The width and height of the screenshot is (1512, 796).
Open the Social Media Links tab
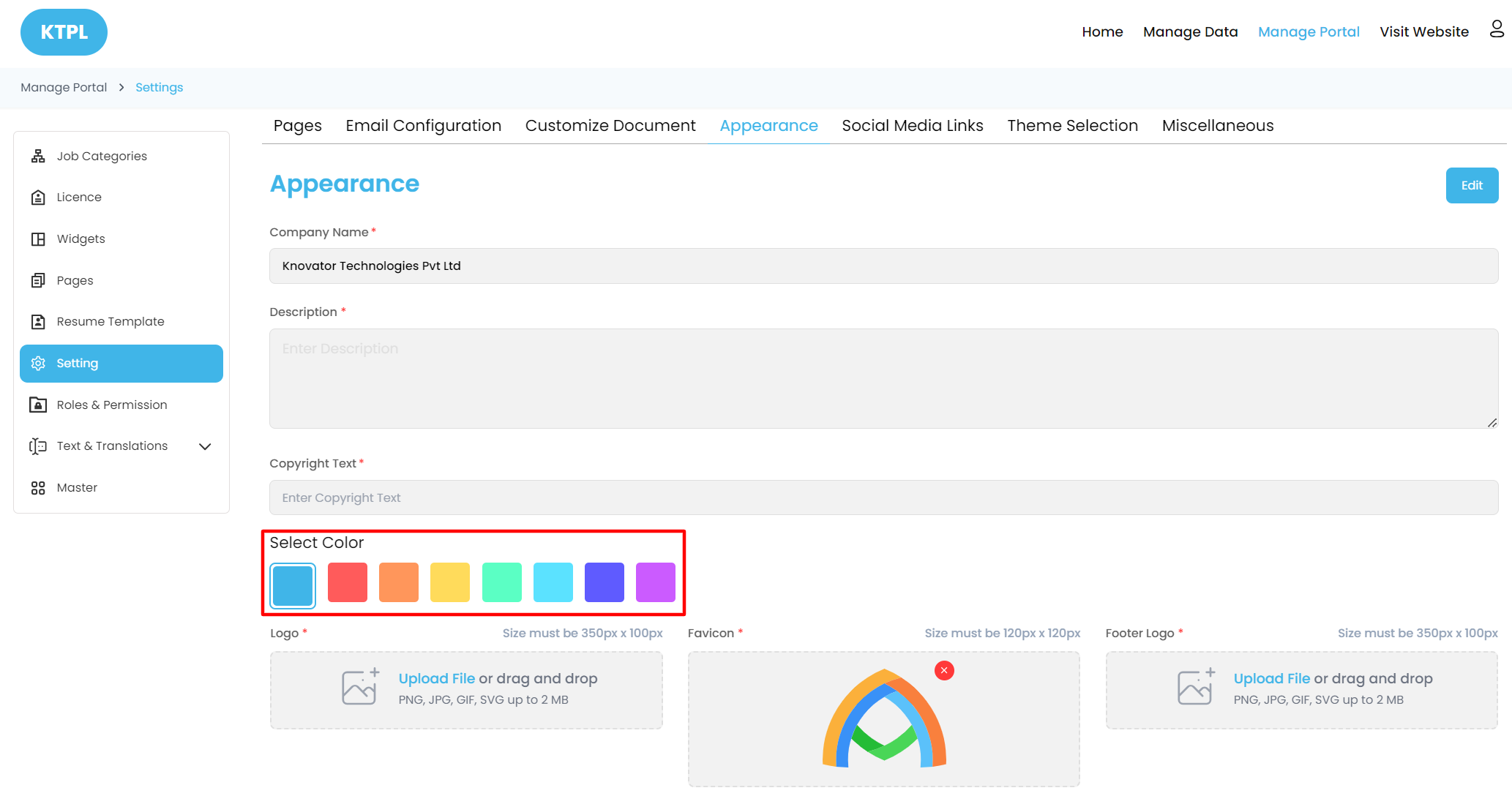click(x=912, y=126)
